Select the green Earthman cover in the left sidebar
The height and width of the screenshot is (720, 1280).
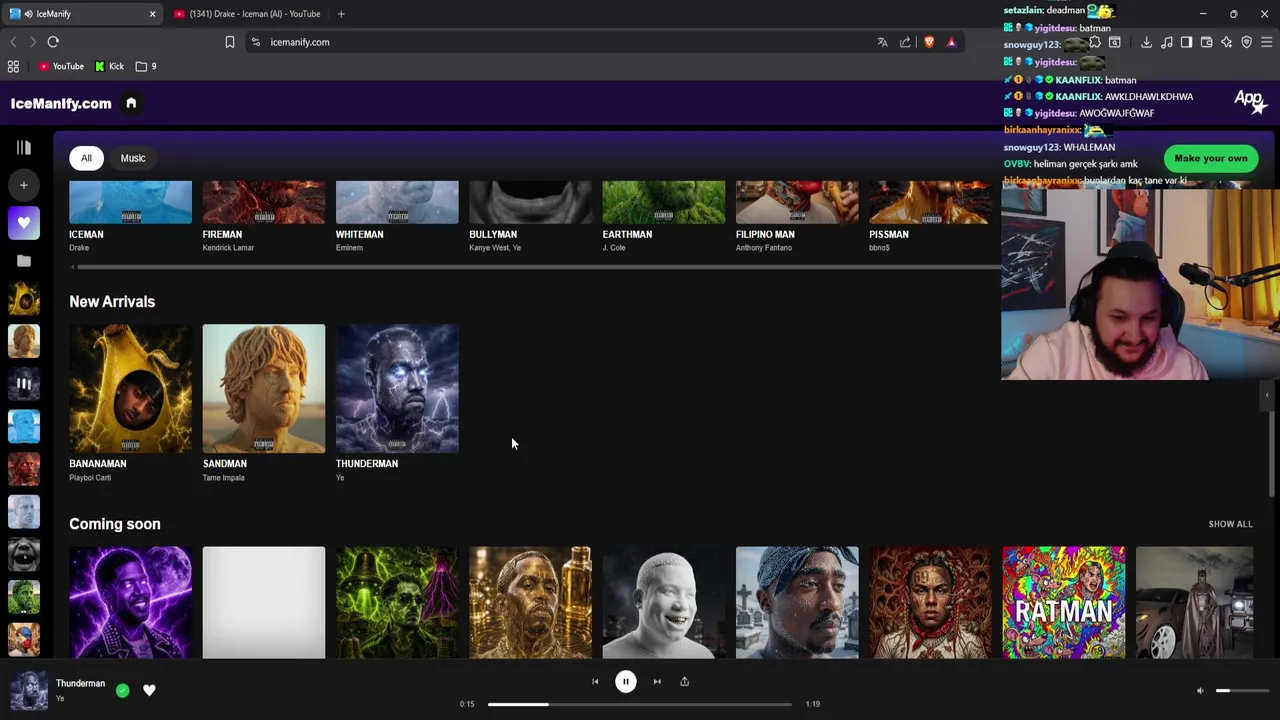click(x=24, y=597)
